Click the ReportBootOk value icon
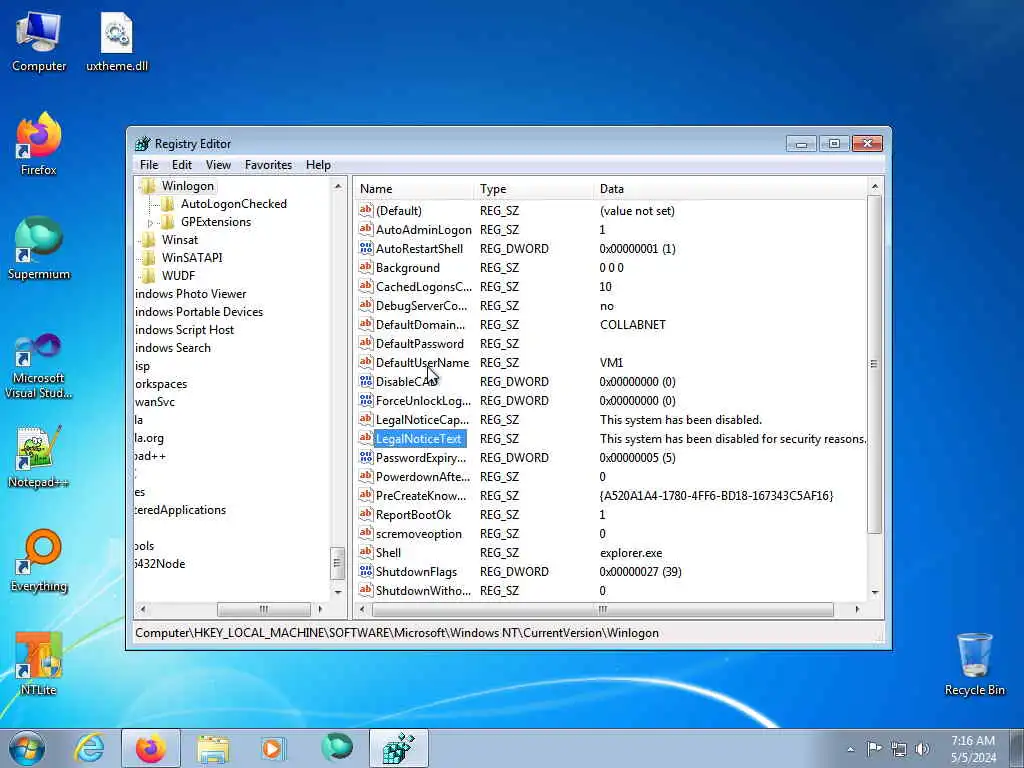Image resolution: width=1024 pixels, height=768 pixels. point(366,515)
